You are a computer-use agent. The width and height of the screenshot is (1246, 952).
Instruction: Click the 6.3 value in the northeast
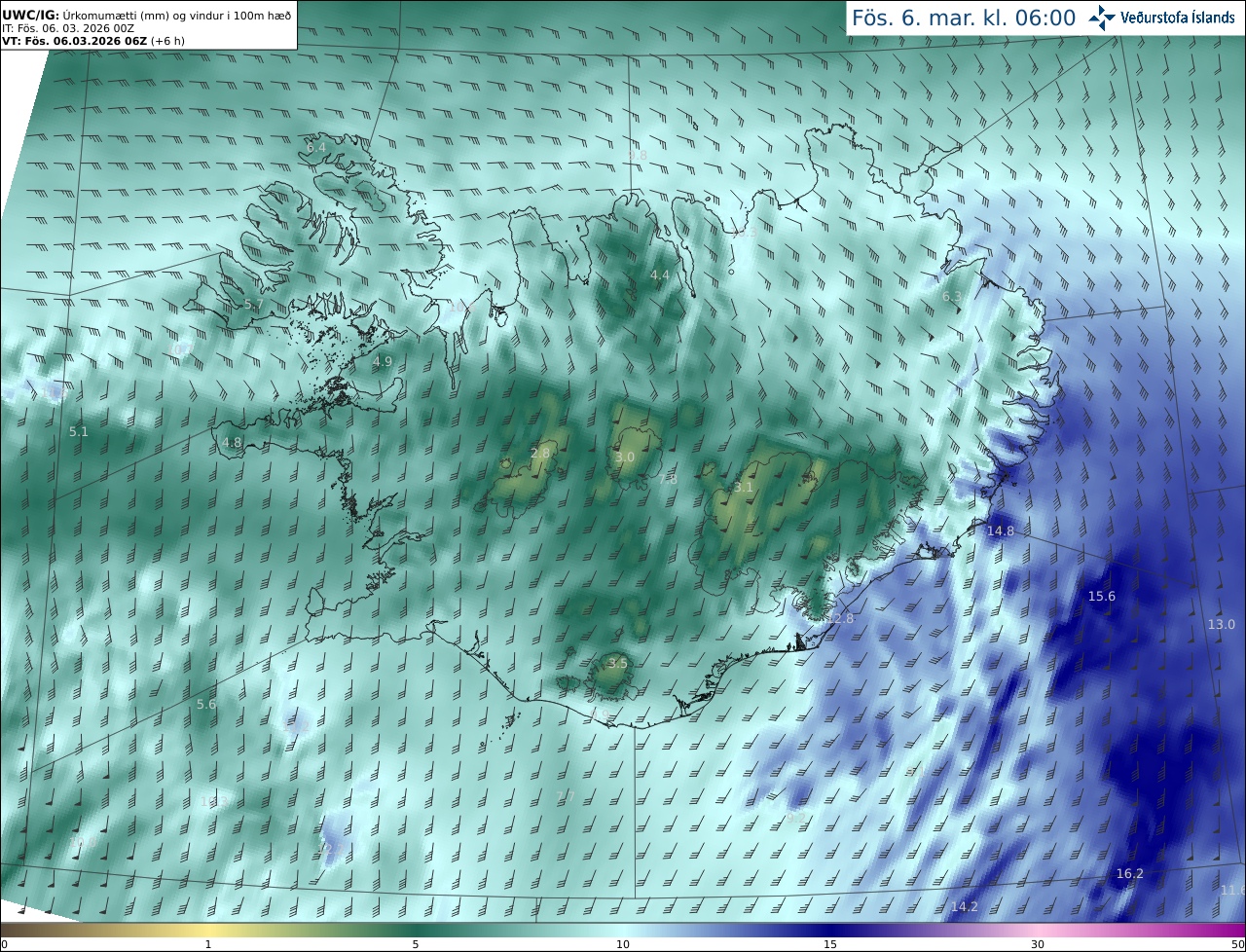point(952,296)
